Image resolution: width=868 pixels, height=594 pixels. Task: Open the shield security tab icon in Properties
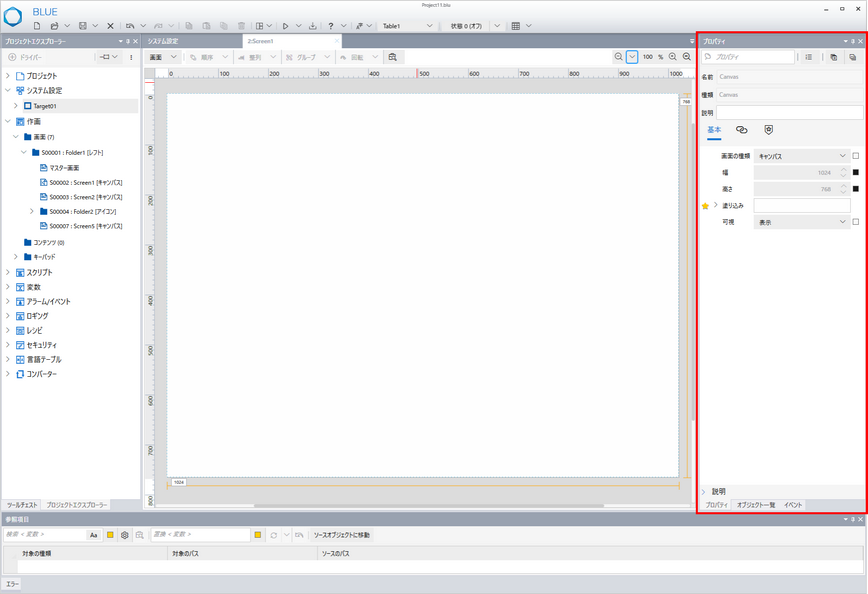point(768,130)
